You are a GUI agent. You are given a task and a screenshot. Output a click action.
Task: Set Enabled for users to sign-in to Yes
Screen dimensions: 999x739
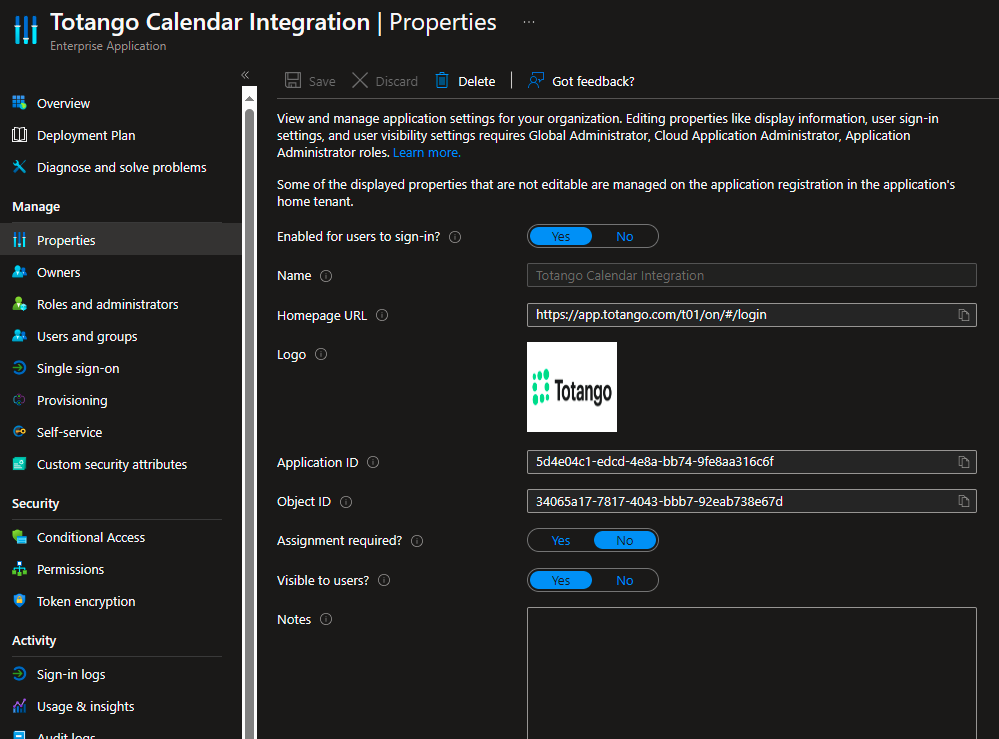coord(561,236)
